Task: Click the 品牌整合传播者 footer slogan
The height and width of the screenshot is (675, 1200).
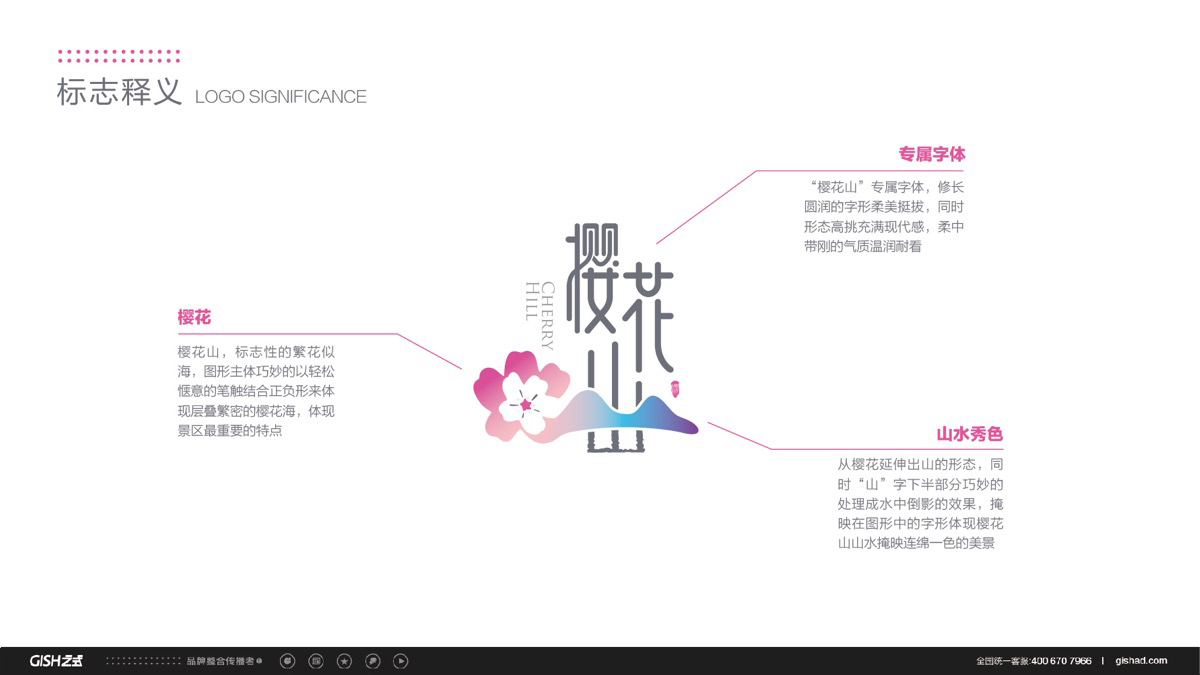Action: click(223, 661)
